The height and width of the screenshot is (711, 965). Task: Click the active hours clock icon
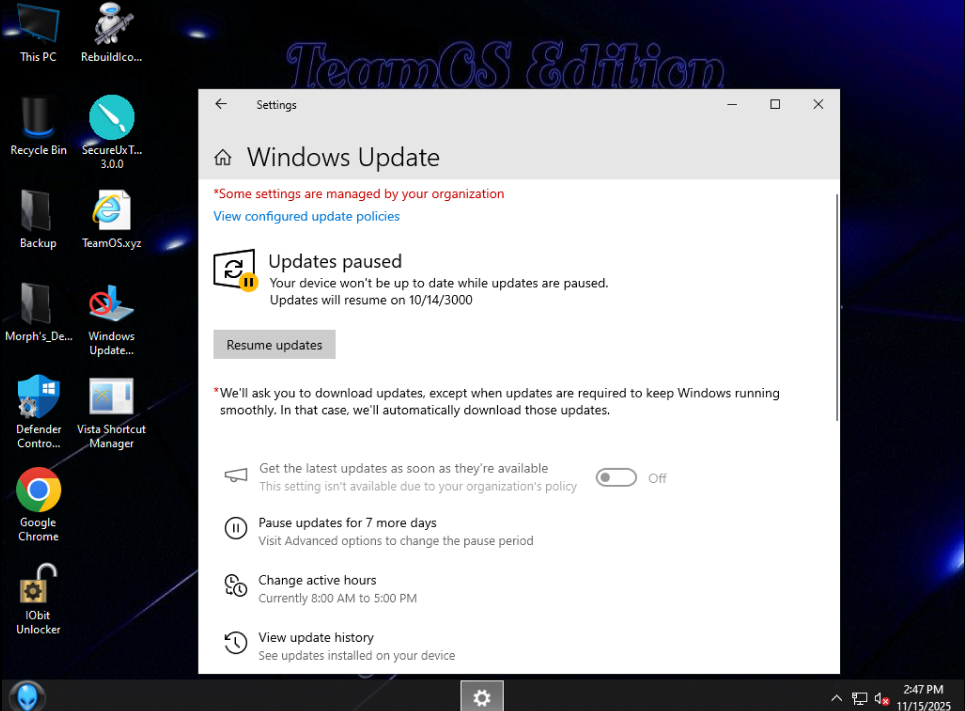[x=236, y=585]
